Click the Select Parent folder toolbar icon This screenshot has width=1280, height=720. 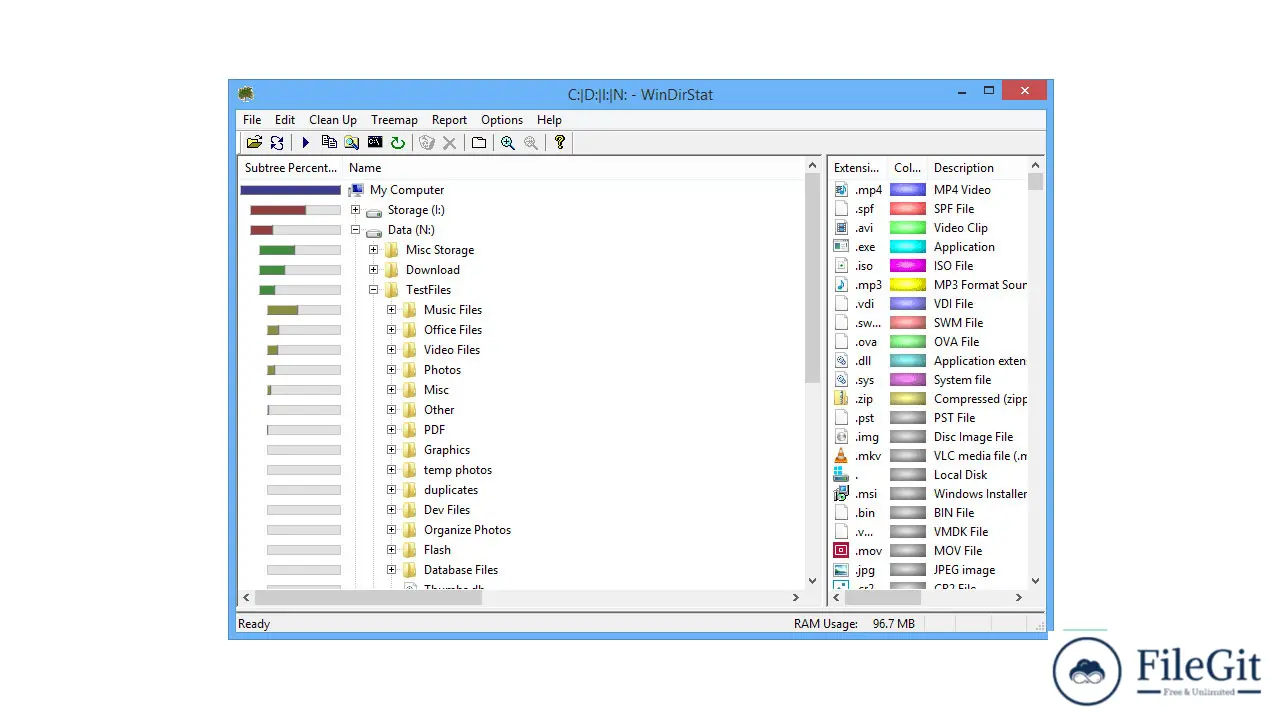(479, 143)
